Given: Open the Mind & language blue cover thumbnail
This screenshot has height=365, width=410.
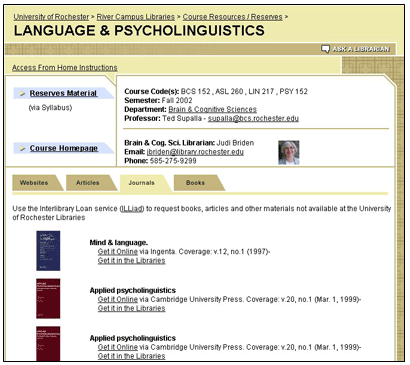Looking at the screenshot, I should point(48,251).
